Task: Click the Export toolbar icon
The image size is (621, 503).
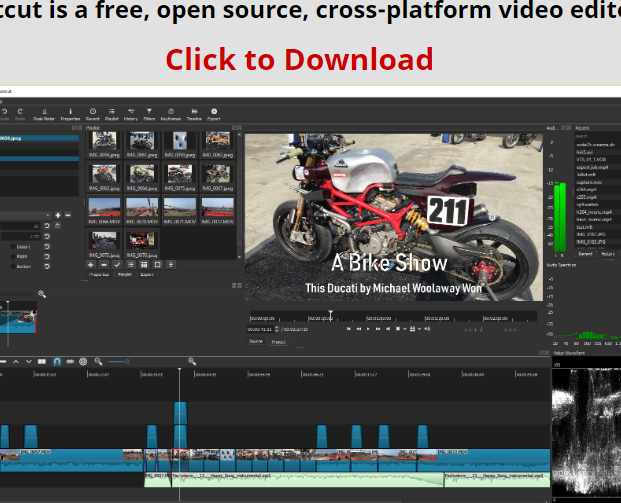Action: coord(214,114)
